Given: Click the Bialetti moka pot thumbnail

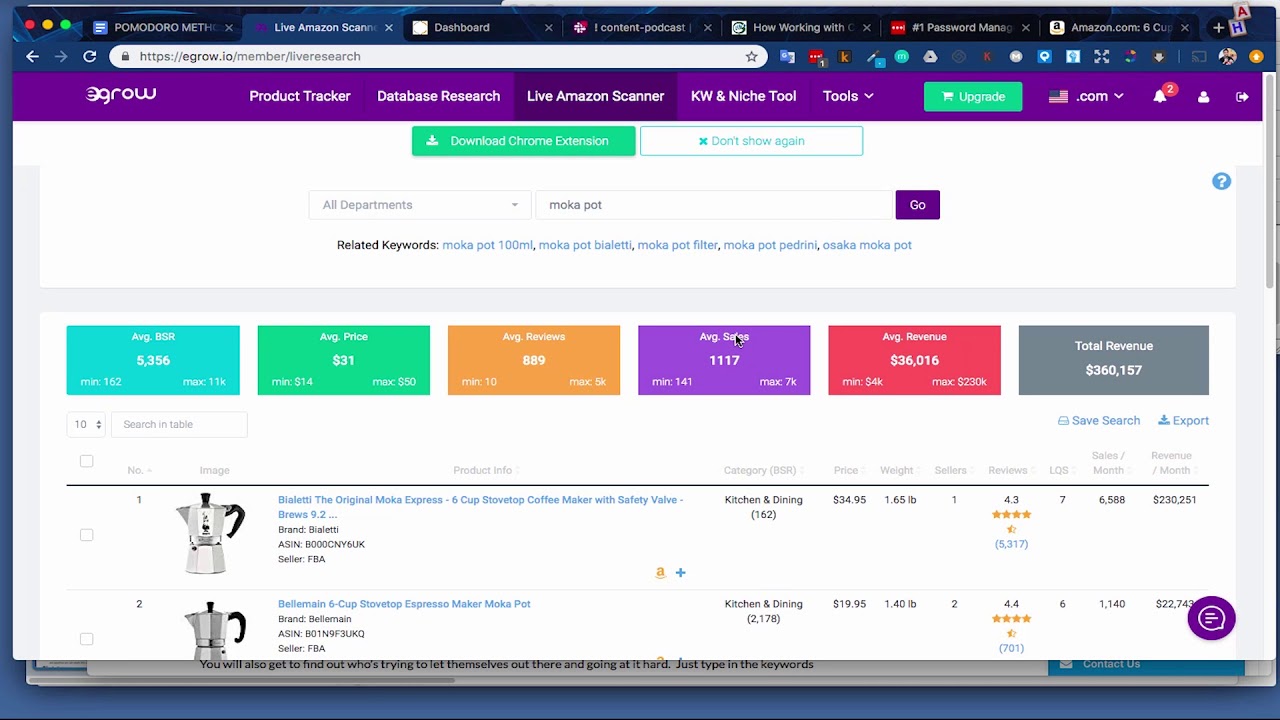Looking at the screenshot, I should [209, 533].
